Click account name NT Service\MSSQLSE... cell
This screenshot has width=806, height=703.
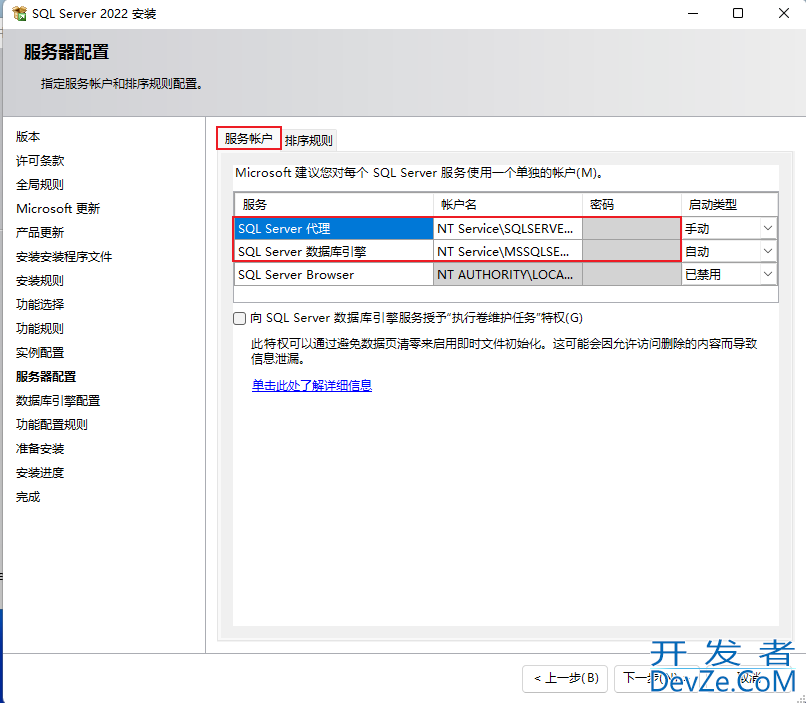[x=508, y=251]
